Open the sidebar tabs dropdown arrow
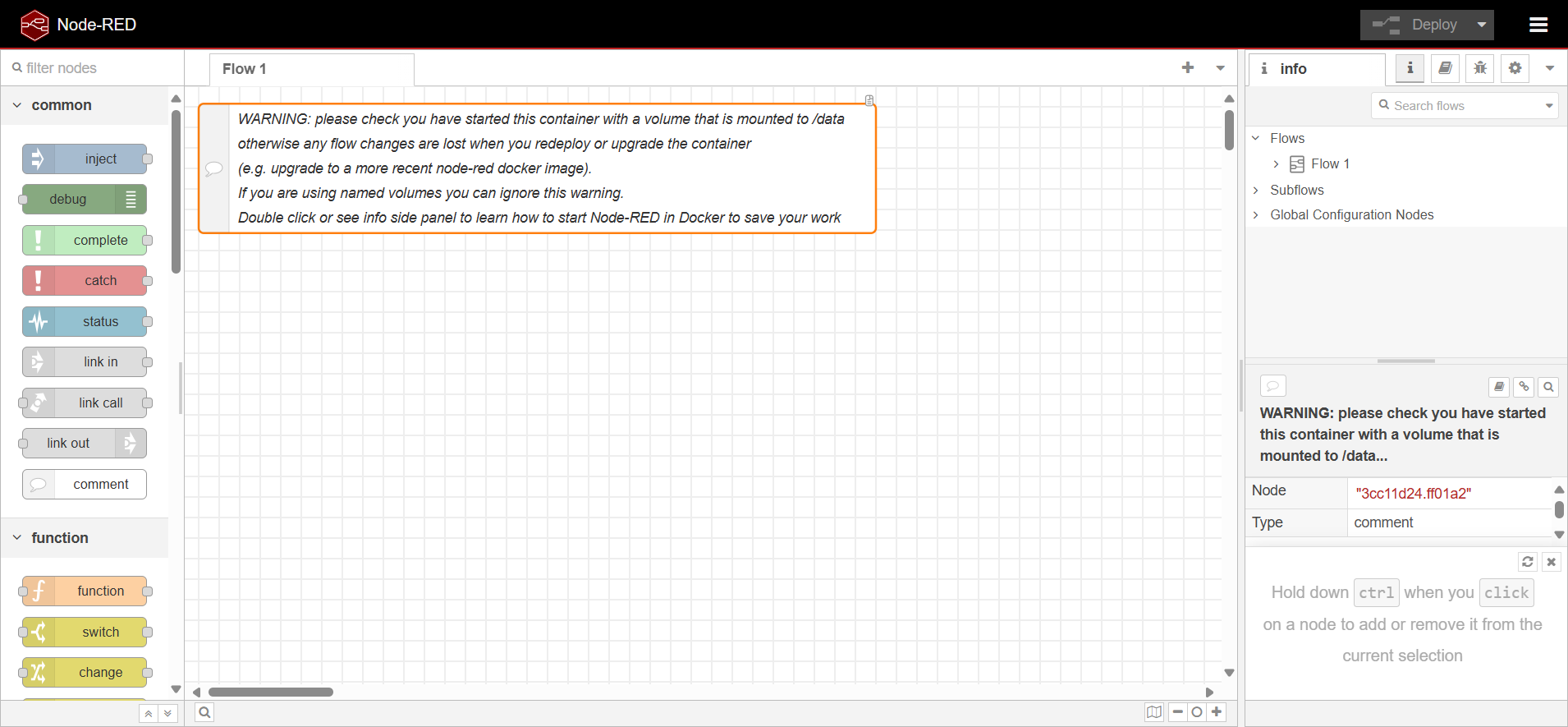 pyautogui.click(x=1550, y=68)
